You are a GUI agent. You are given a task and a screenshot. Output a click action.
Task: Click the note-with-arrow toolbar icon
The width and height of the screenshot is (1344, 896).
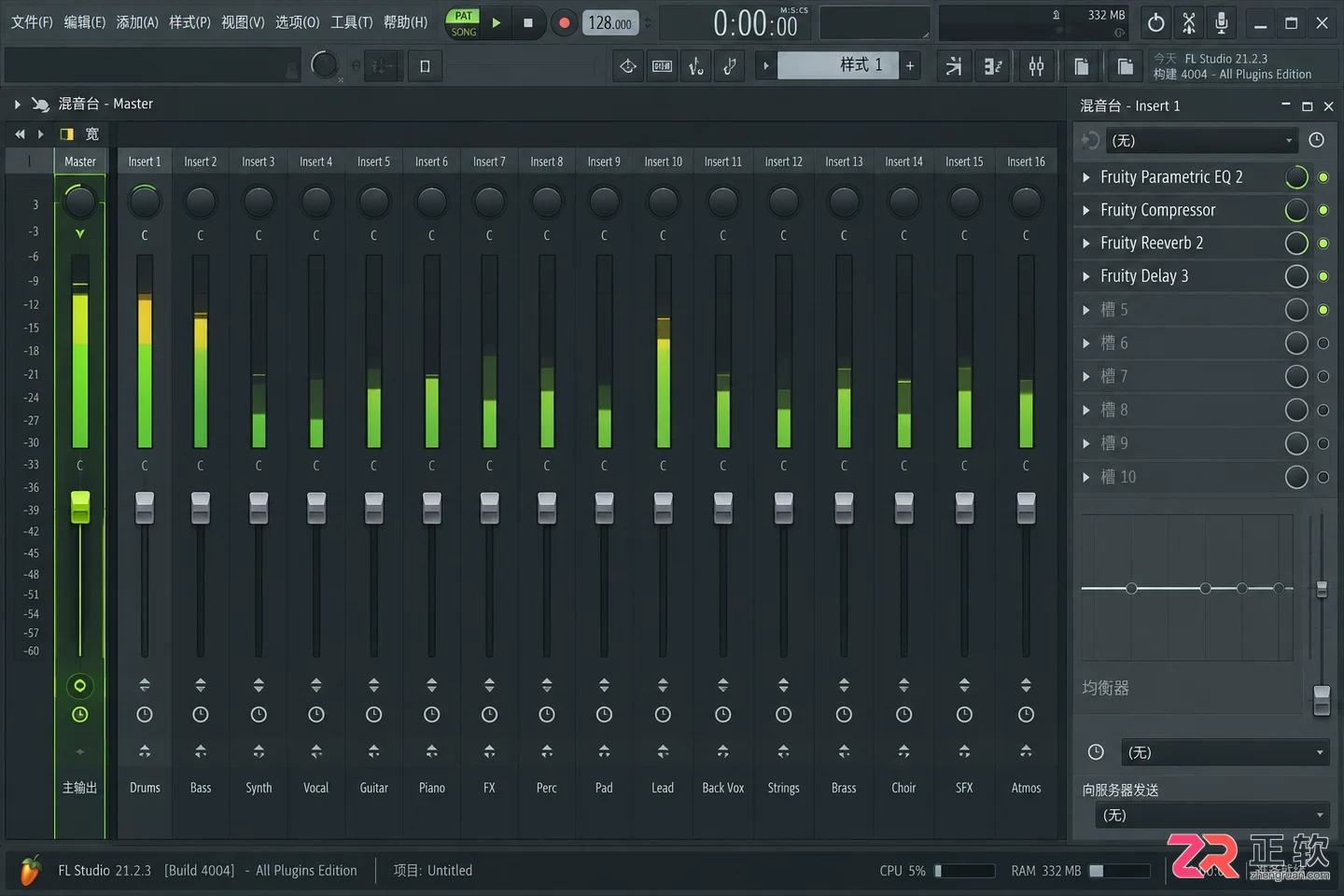pyautogui.click(x=730, y=65)
